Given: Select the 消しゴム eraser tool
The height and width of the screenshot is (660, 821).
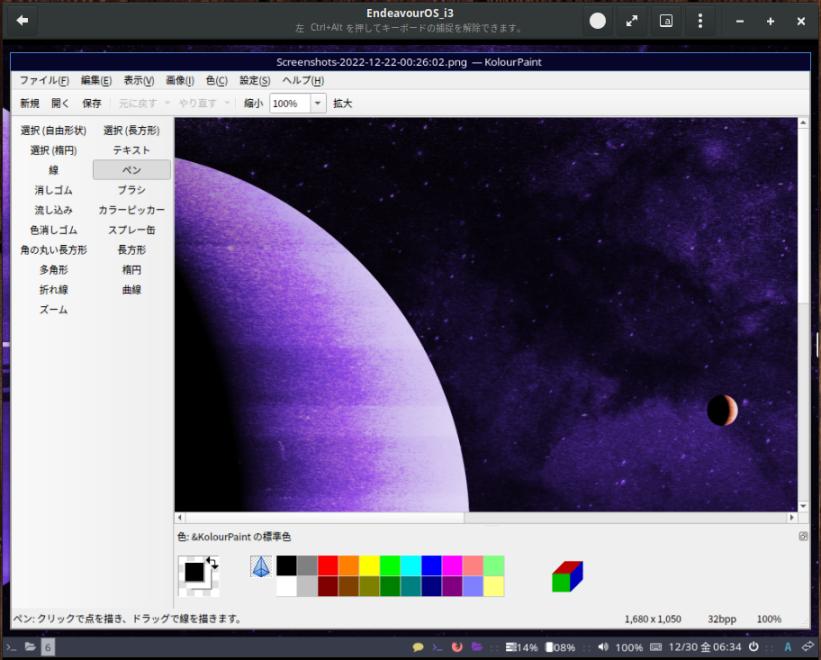Looking at the screenshot, I should pyautogui.click(x=53, y=190).
